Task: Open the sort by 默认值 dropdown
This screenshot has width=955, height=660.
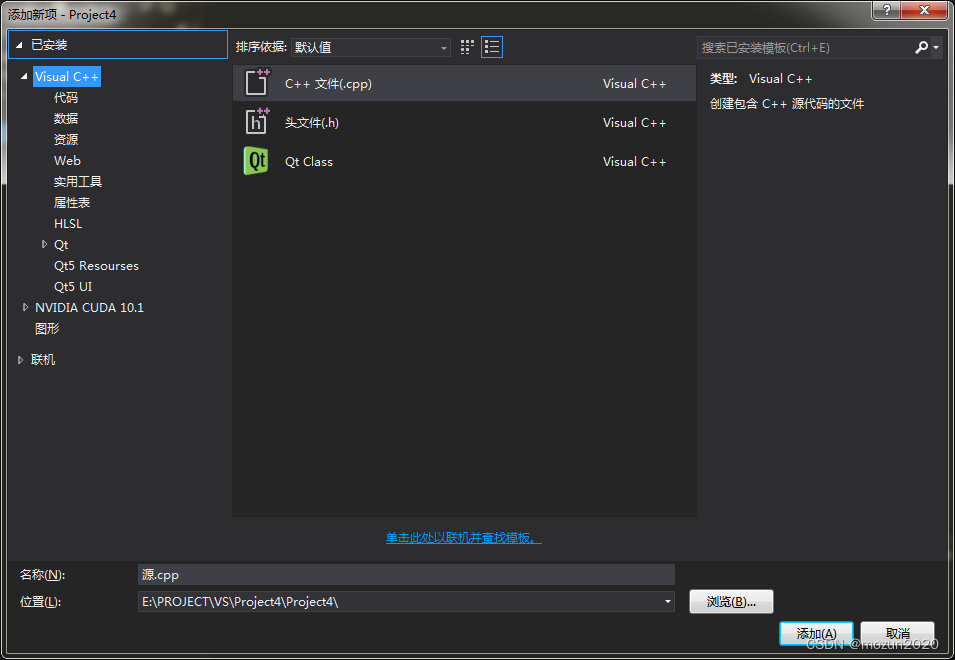Action: coord(370,47)
